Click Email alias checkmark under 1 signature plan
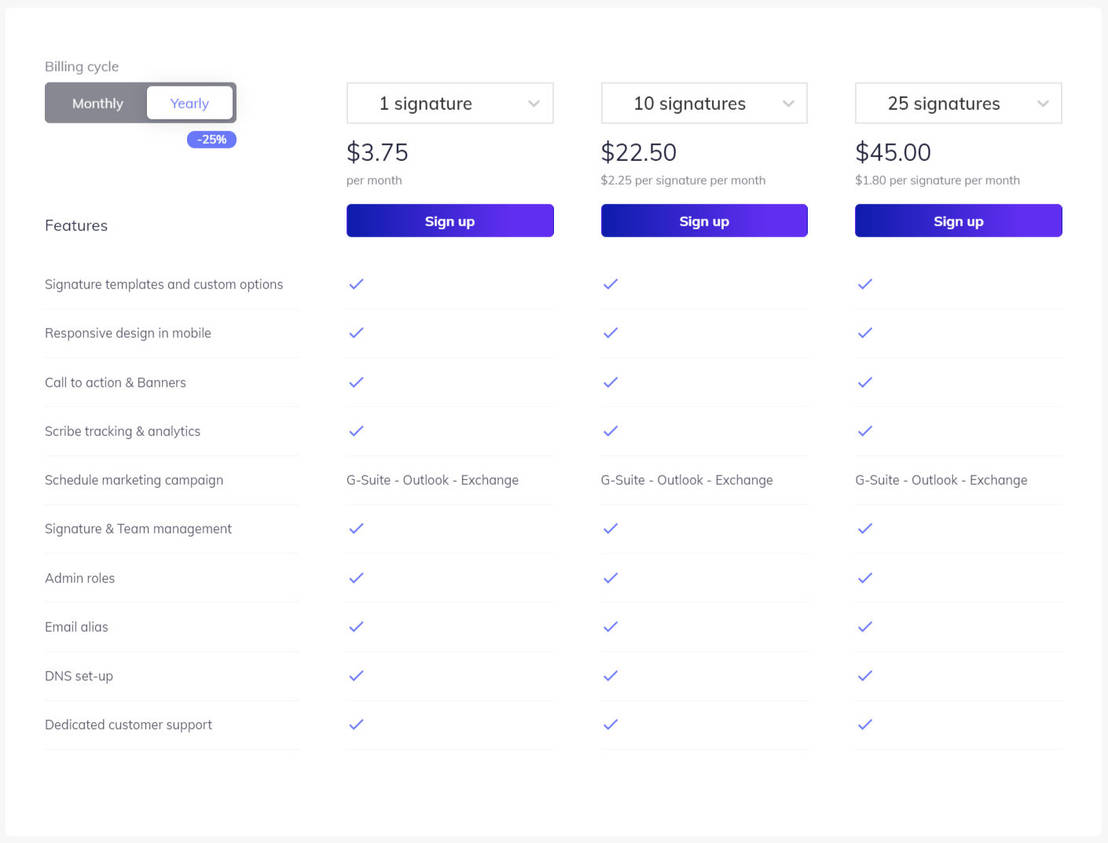Viewport: 1108px width, 843px height. pos(356,627)
